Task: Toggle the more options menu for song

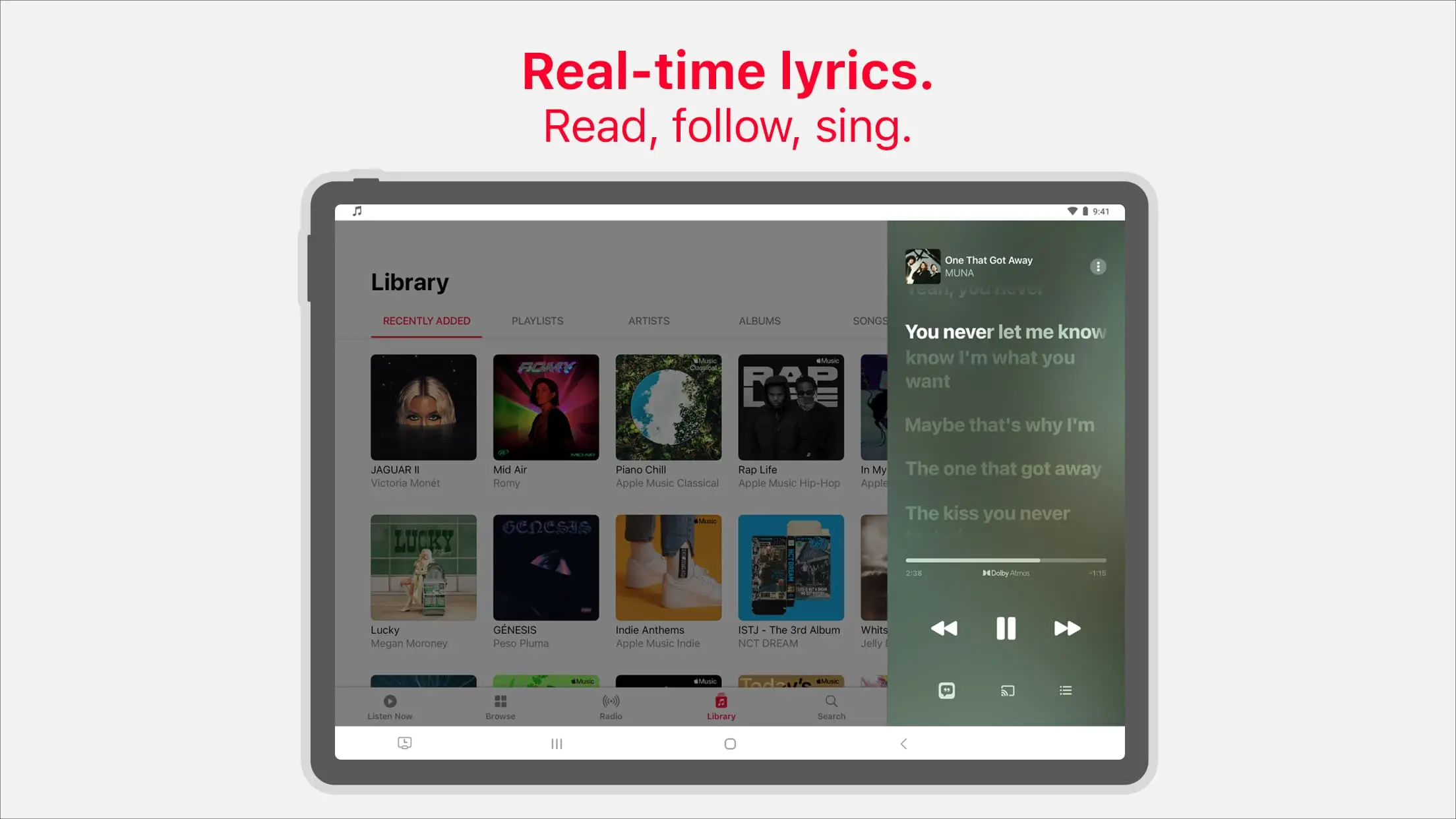Action: pos(1099,266)
